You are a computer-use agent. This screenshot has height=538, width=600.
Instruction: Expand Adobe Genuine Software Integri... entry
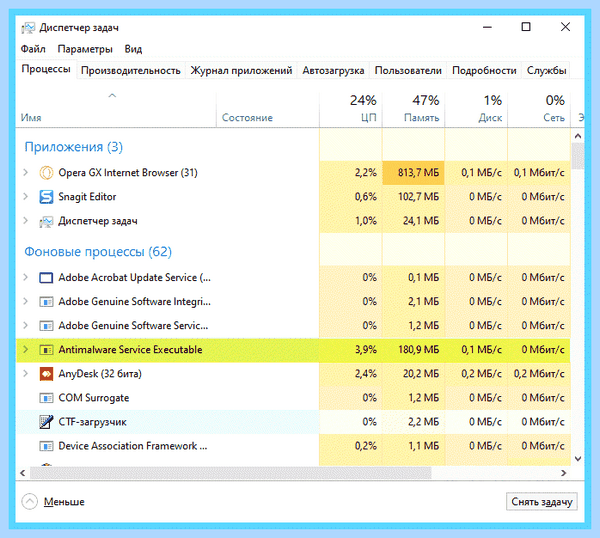(26, 302)
